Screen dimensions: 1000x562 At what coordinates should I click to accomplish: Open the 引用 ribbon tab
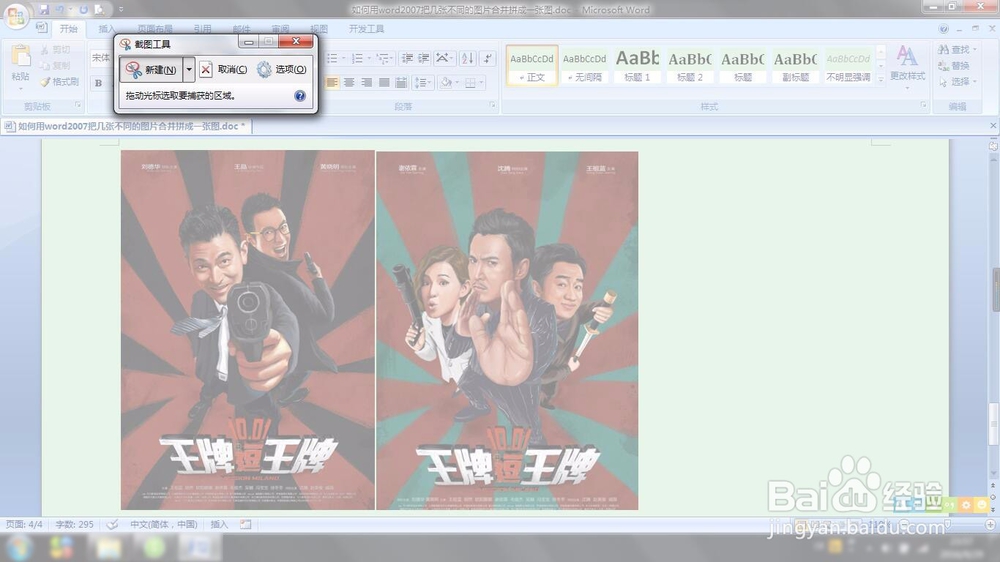click(203, 29)
